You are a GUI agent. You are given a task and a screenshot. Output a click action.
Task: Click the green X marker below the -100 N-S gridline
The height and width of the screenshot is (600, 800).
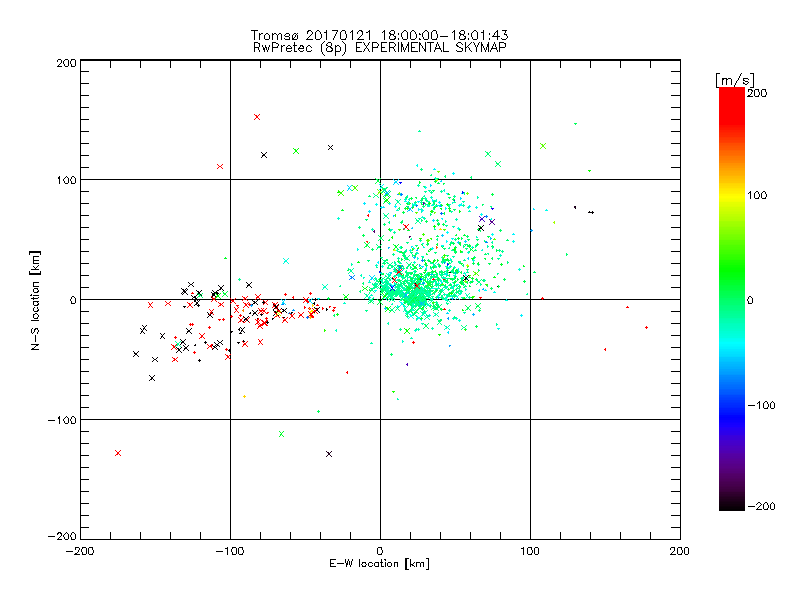pos(281,434)
